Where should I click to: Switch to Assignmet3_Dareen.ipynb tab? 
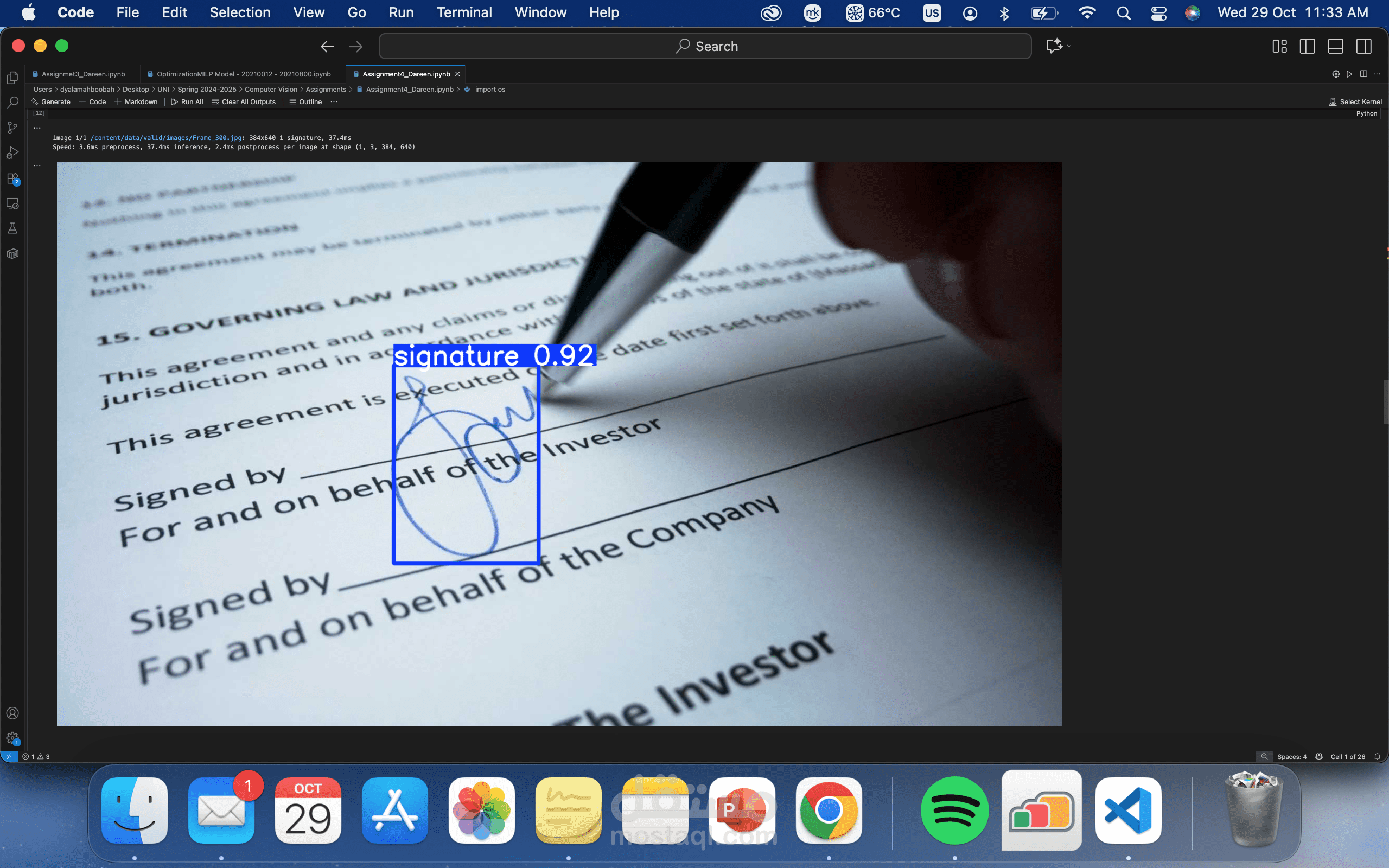pyautogui.click(x=83, y=74)
